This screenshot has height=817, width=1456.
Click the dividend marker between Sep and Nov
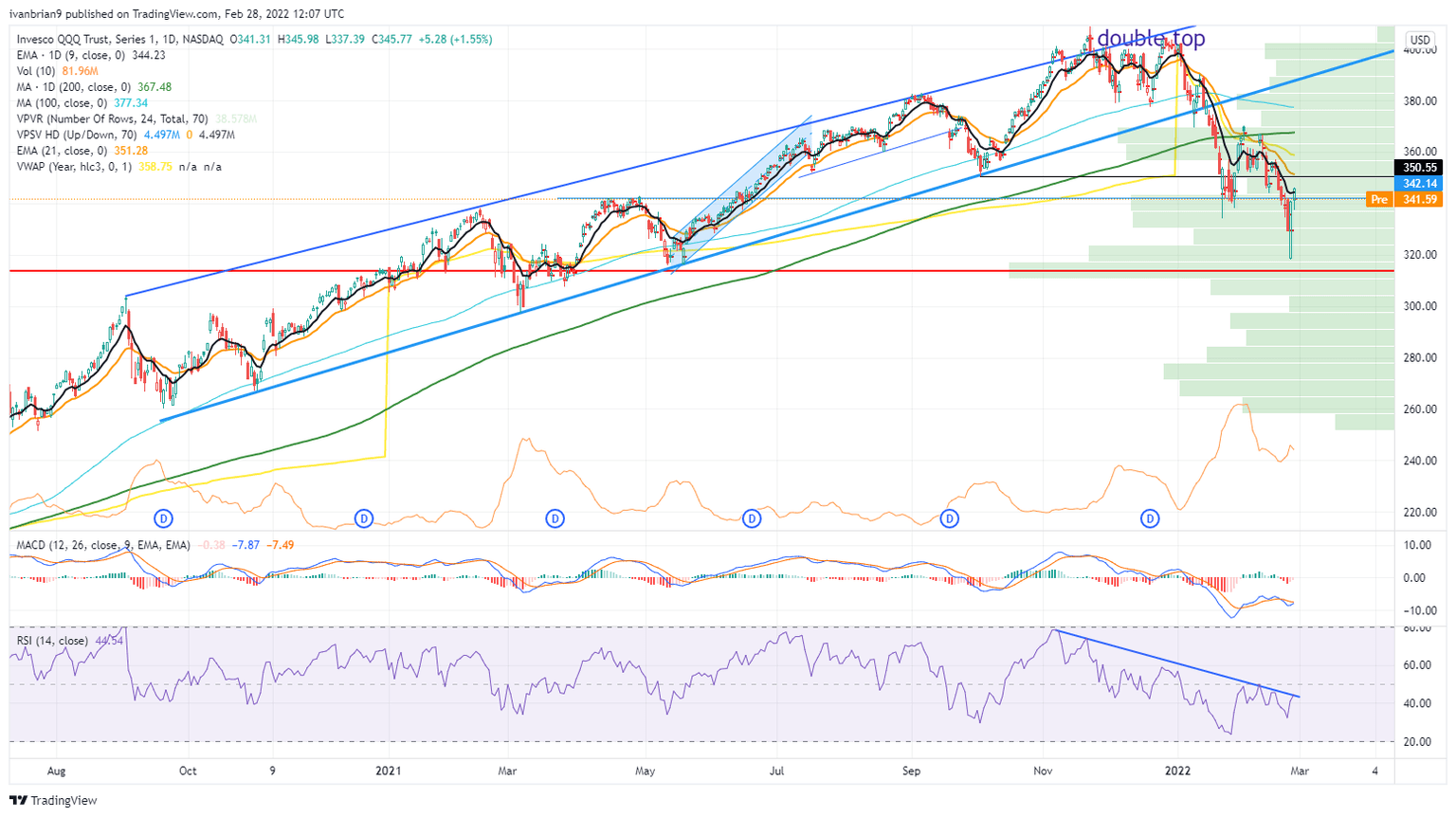coord(949,518)
